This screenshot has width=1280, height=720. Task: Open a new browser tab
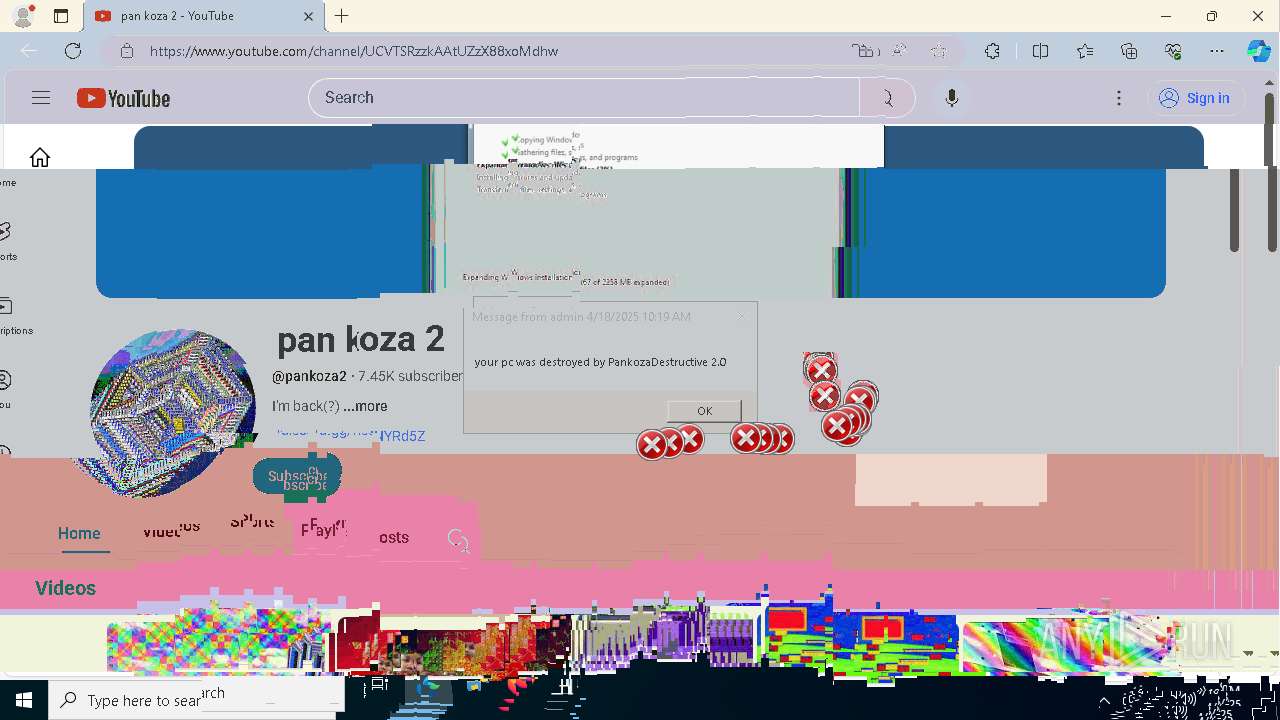tap(342, 16)
